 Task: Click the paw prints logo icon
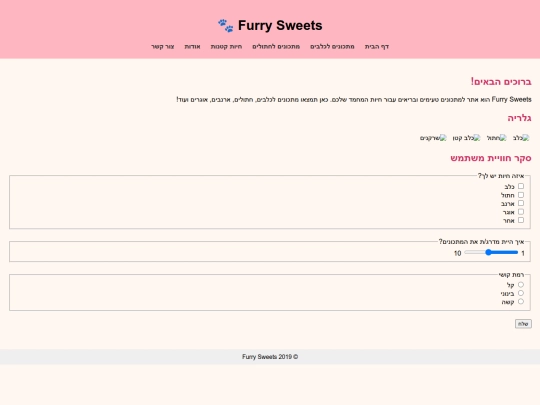point(226,25)
